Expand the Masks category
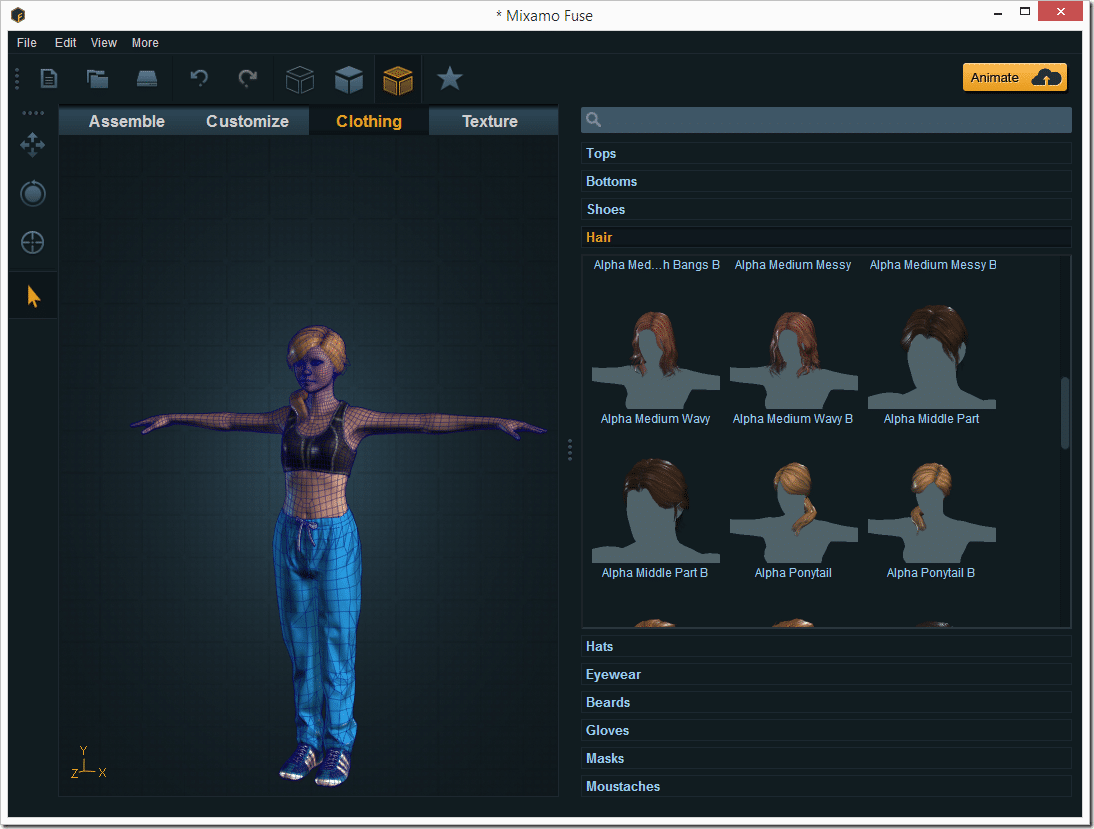Viewport: 1094px width, 829px height. [x=826, y=758]
